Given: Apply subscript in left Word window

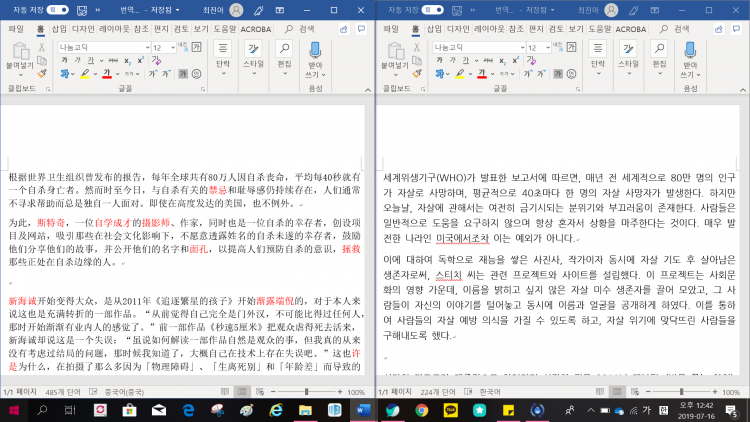Looking at the screenshot, I should click(127, 60).
